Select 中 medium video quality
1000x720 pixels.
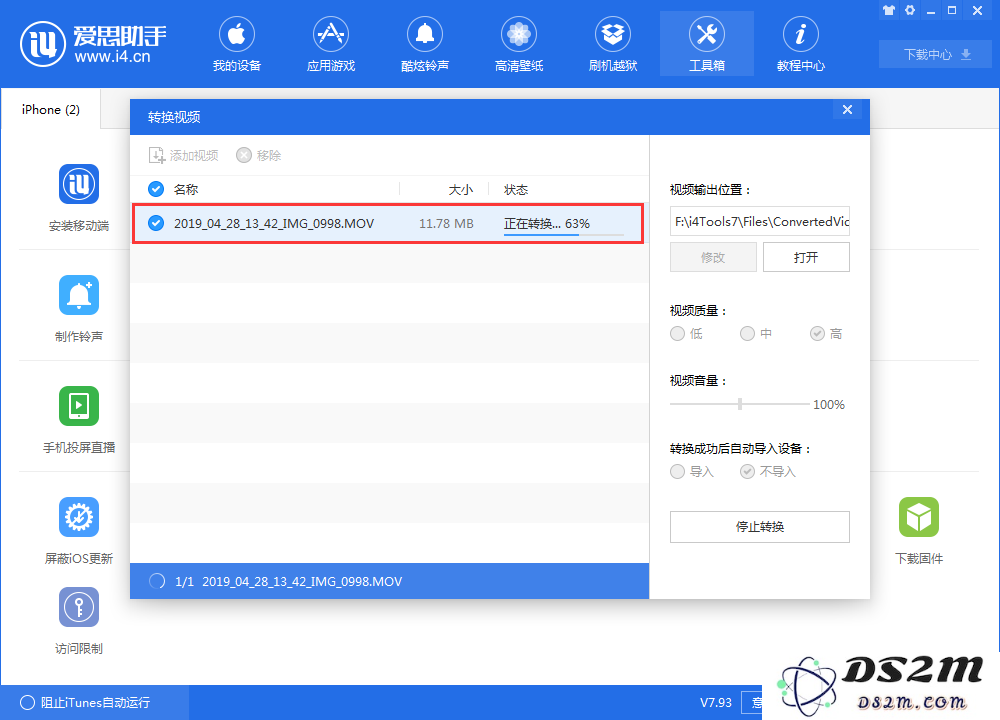pos(756,334)
